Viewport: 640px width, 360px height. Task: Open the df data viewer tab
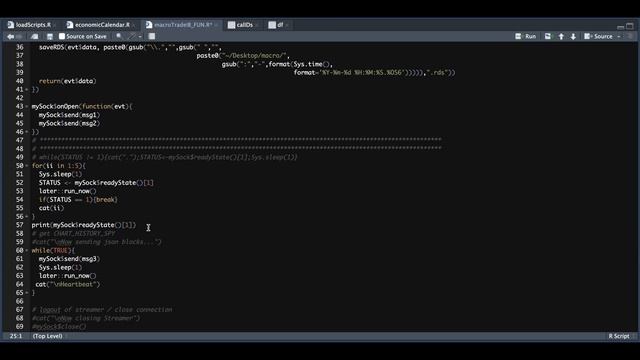[276, 25]
